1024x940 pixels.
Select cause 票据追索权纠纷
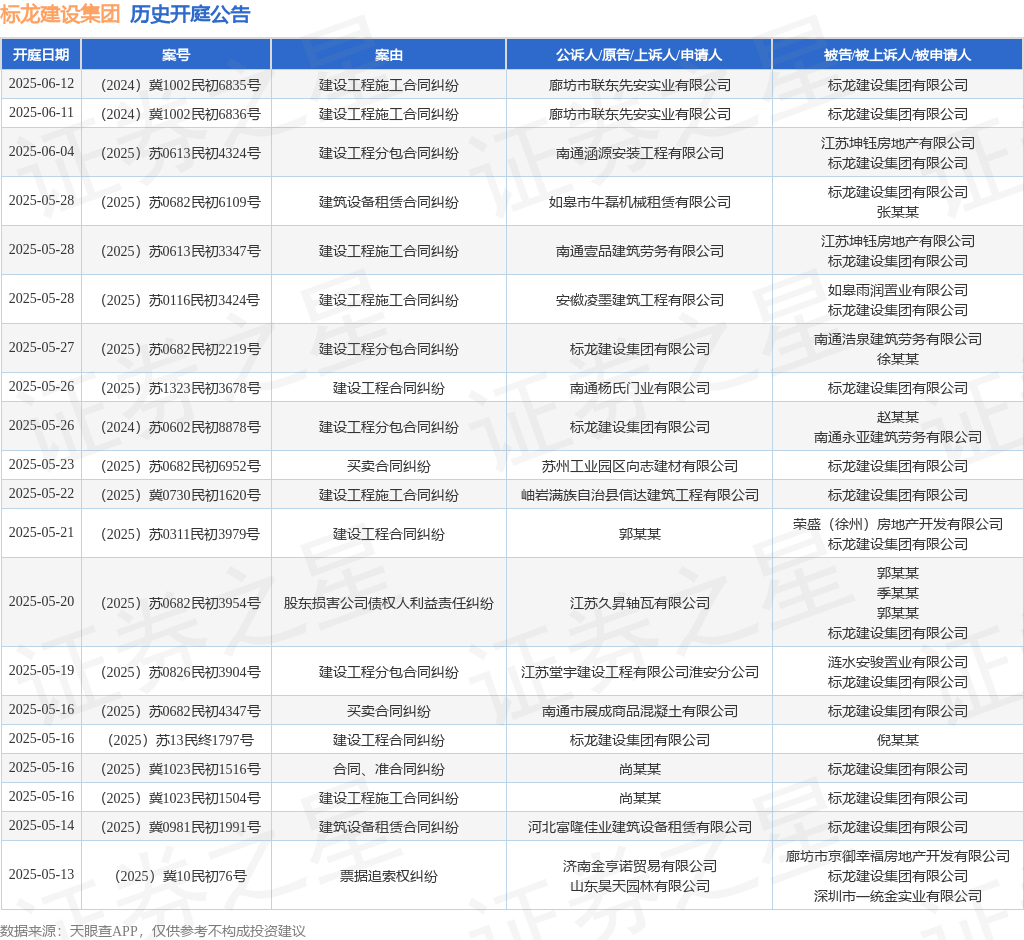(x=389, y=876)
